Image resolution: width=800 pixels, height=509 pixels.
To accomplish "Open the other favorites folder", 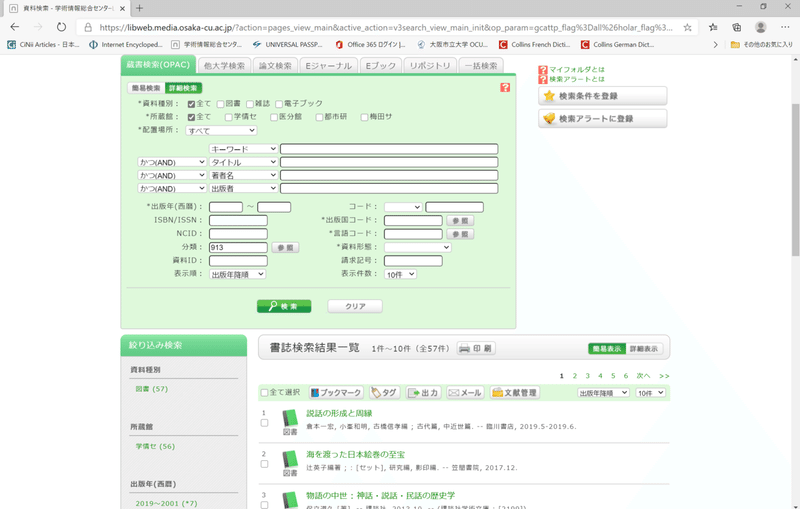I will point(762,45).
